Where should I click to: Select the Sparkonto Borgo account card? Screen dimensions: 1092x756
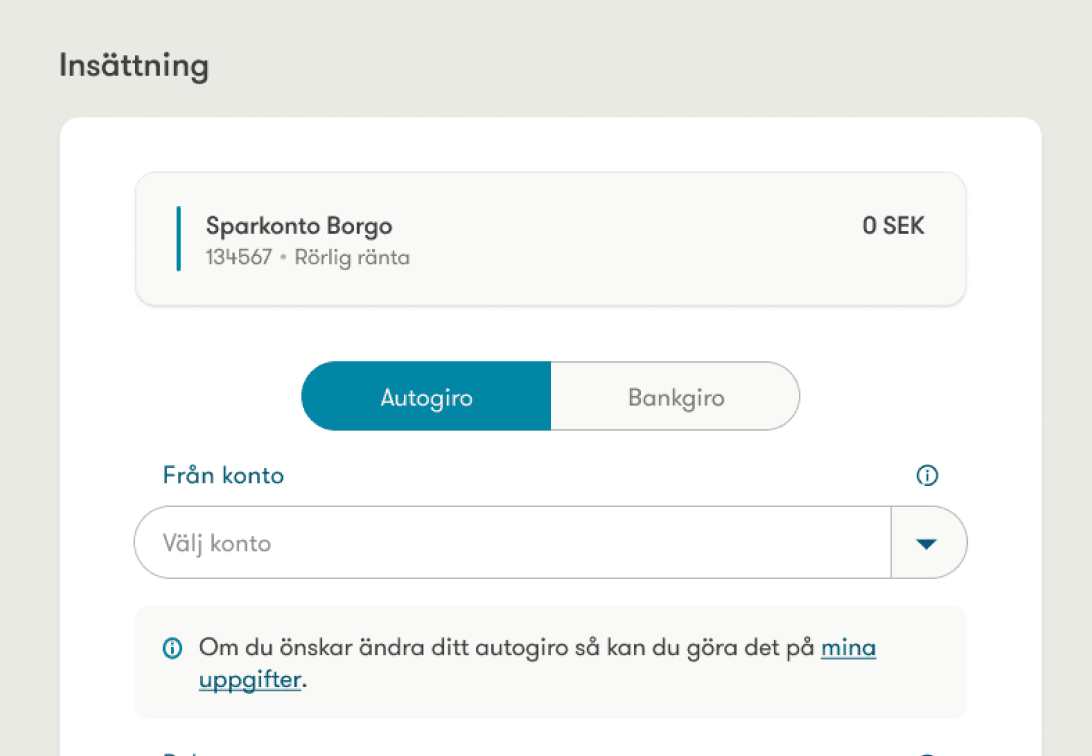pyautogui.click(x=550, y=239)
